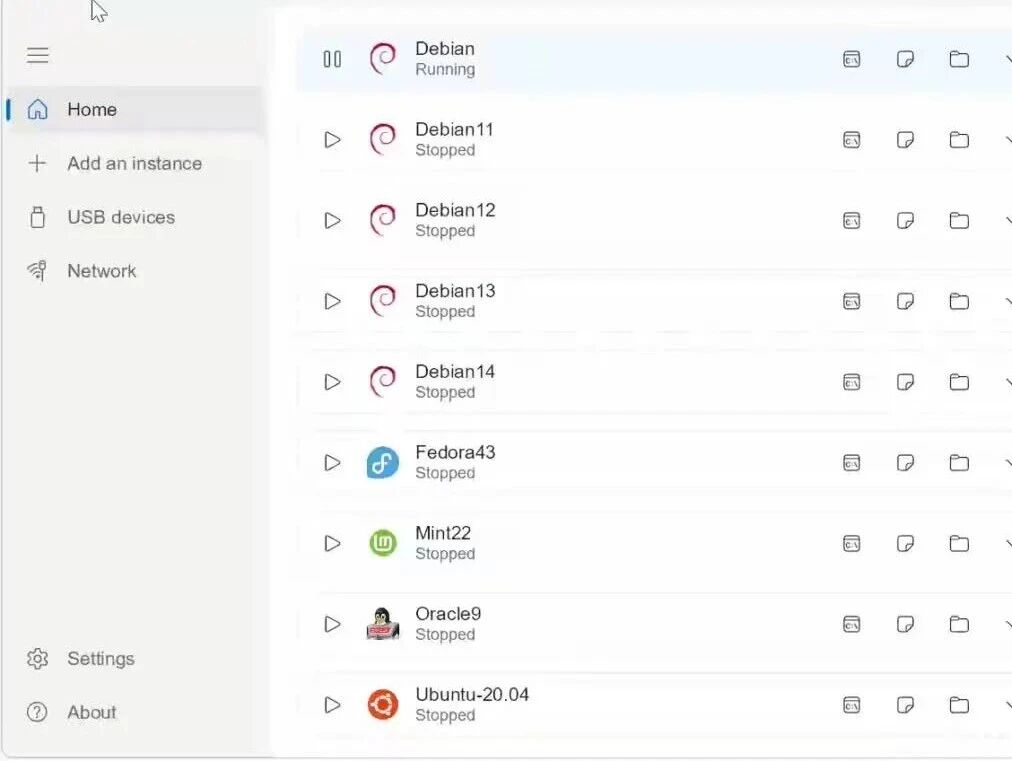Pause the running Debian instance
The height and width of the screenshot is (761, 1012).
332,59
